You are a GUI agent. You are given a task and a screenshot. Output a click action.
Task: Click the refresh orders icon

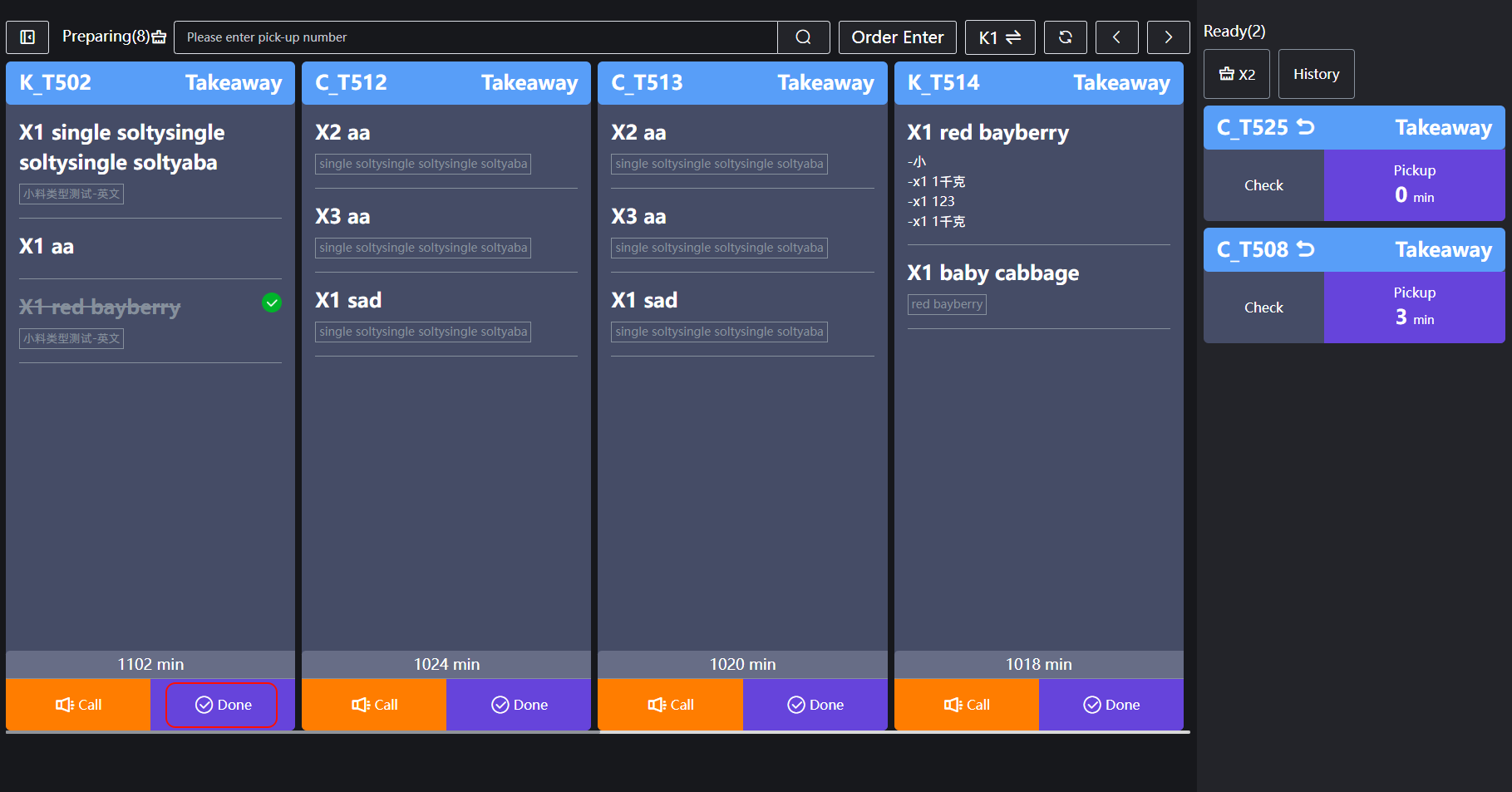(x=1065, y=37)
